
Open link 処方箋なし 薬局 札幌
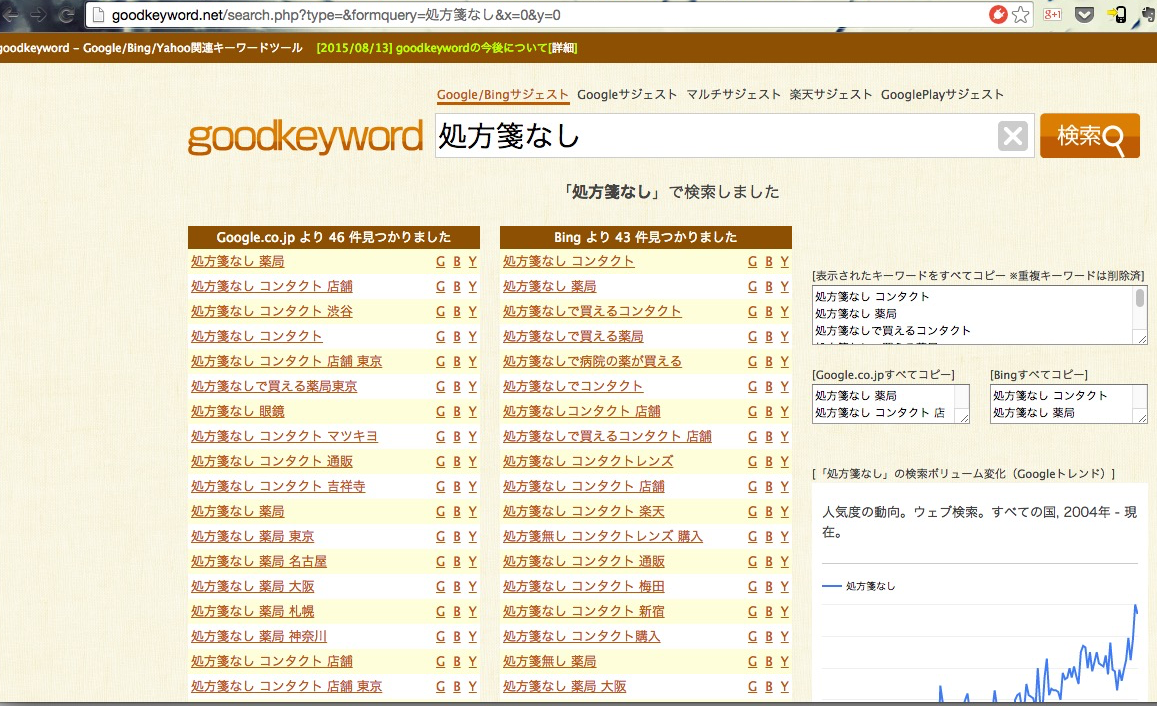252,612
